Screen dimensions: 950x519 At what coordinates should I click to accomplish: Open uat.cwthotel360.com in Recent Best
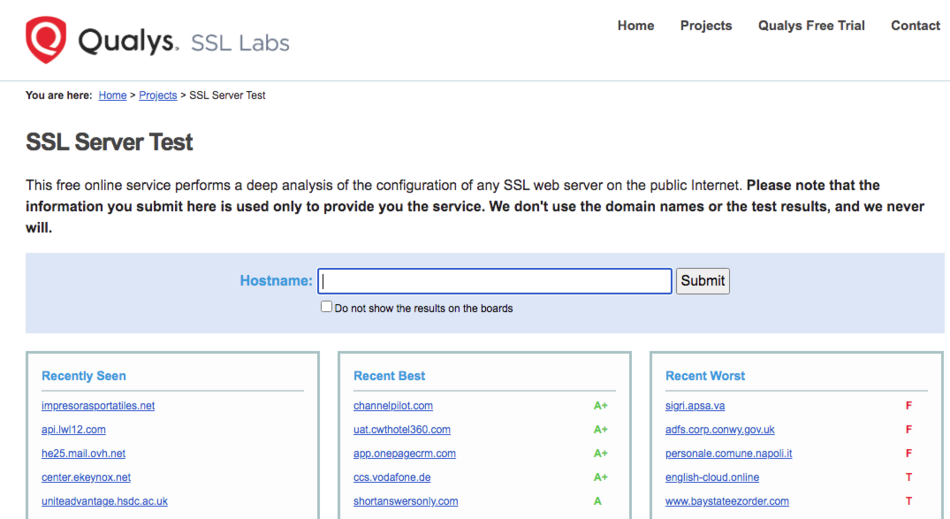point(402,429)
